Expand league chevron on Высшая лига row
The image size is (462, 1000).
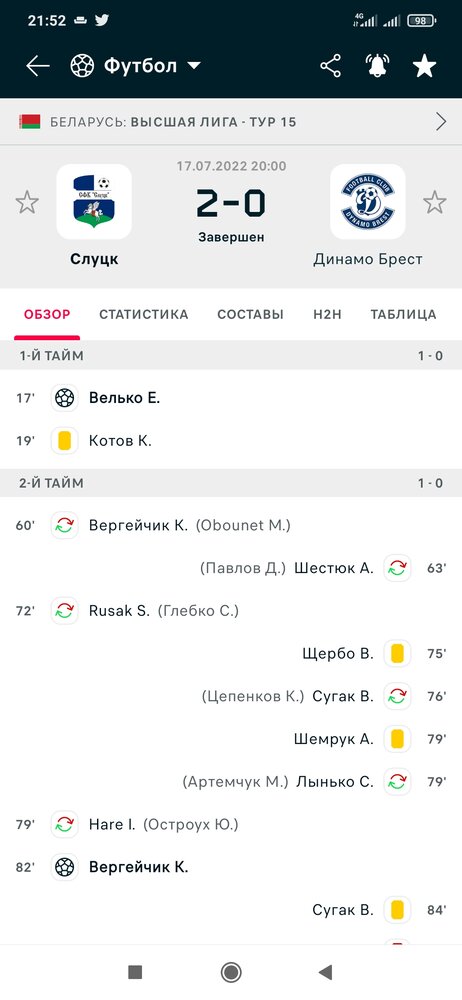[x=441, y=121]
